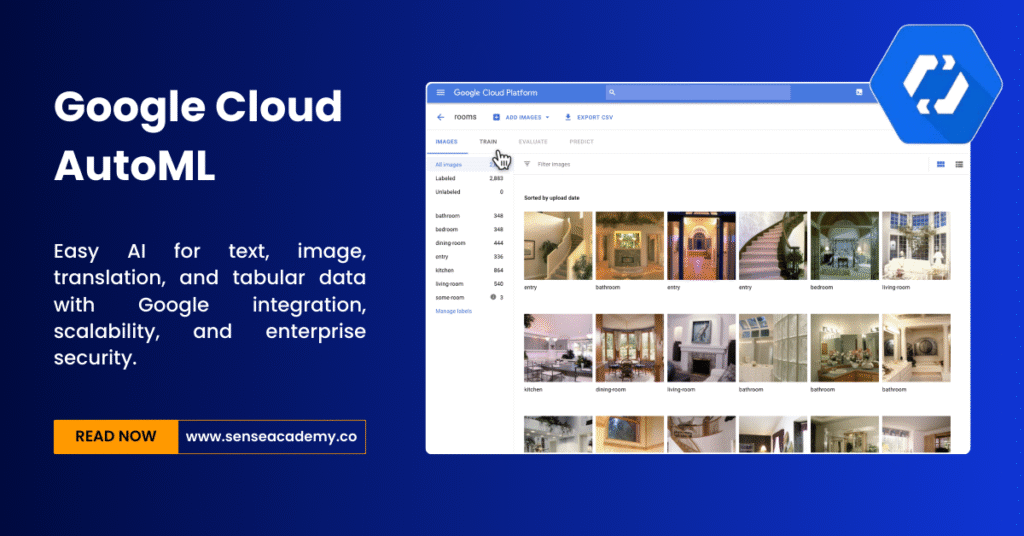Click the Cloud Shell icon in header

tap(858, 93)
